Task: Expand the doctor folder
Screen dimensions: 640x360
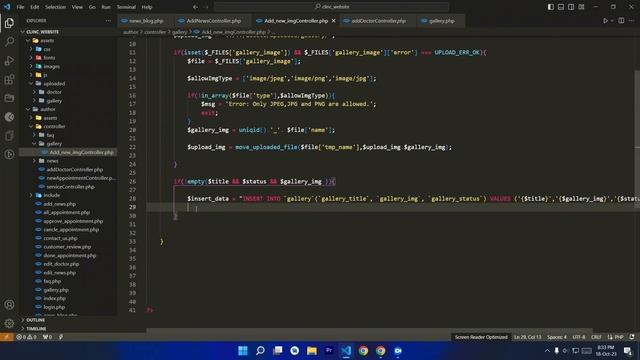Action: tap(54, 92)
